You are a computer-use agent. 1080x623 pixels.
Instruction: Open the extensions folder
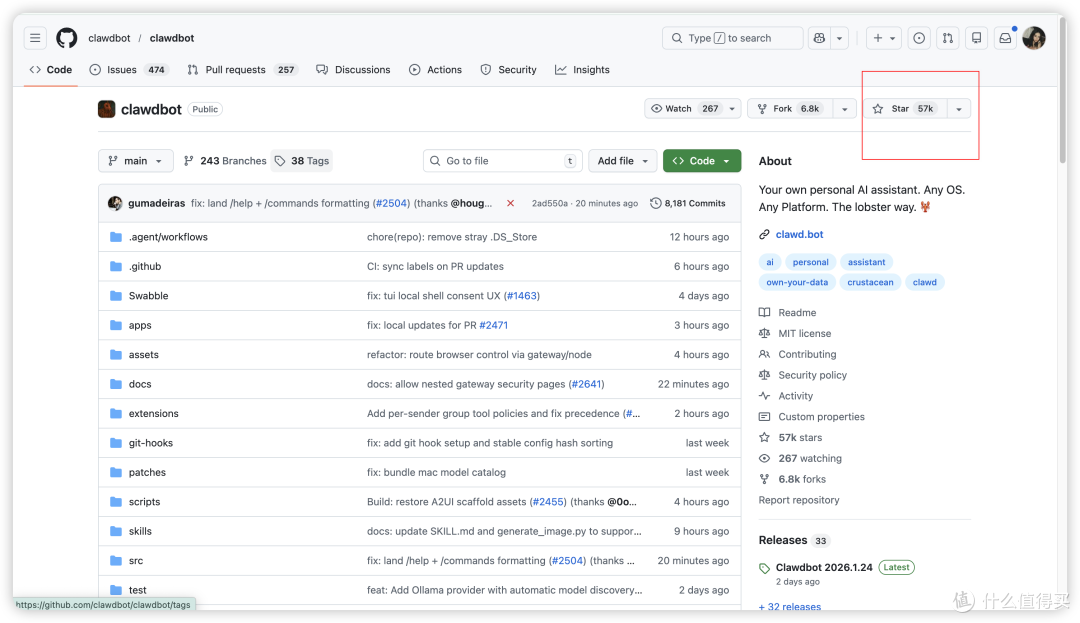(x=154, y=414)
